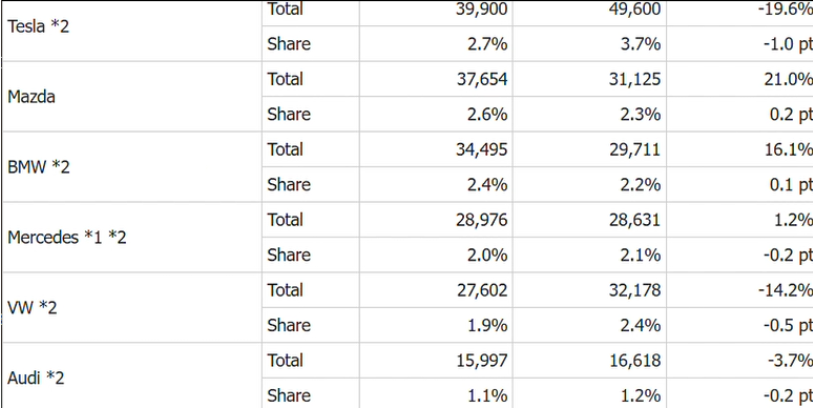Click Mercedes previous total 28,631

[x=635, y=220]
